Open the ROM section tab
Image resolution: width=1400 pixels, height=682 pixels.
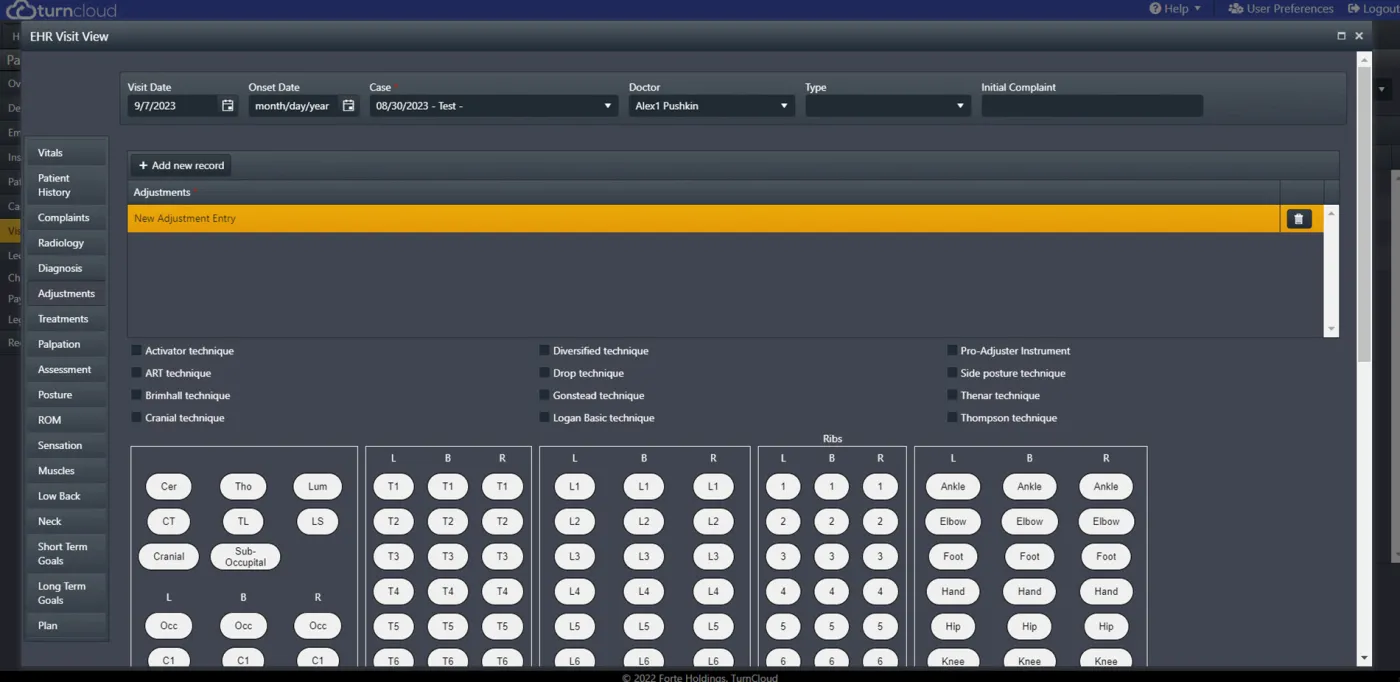tap(66, 420)
